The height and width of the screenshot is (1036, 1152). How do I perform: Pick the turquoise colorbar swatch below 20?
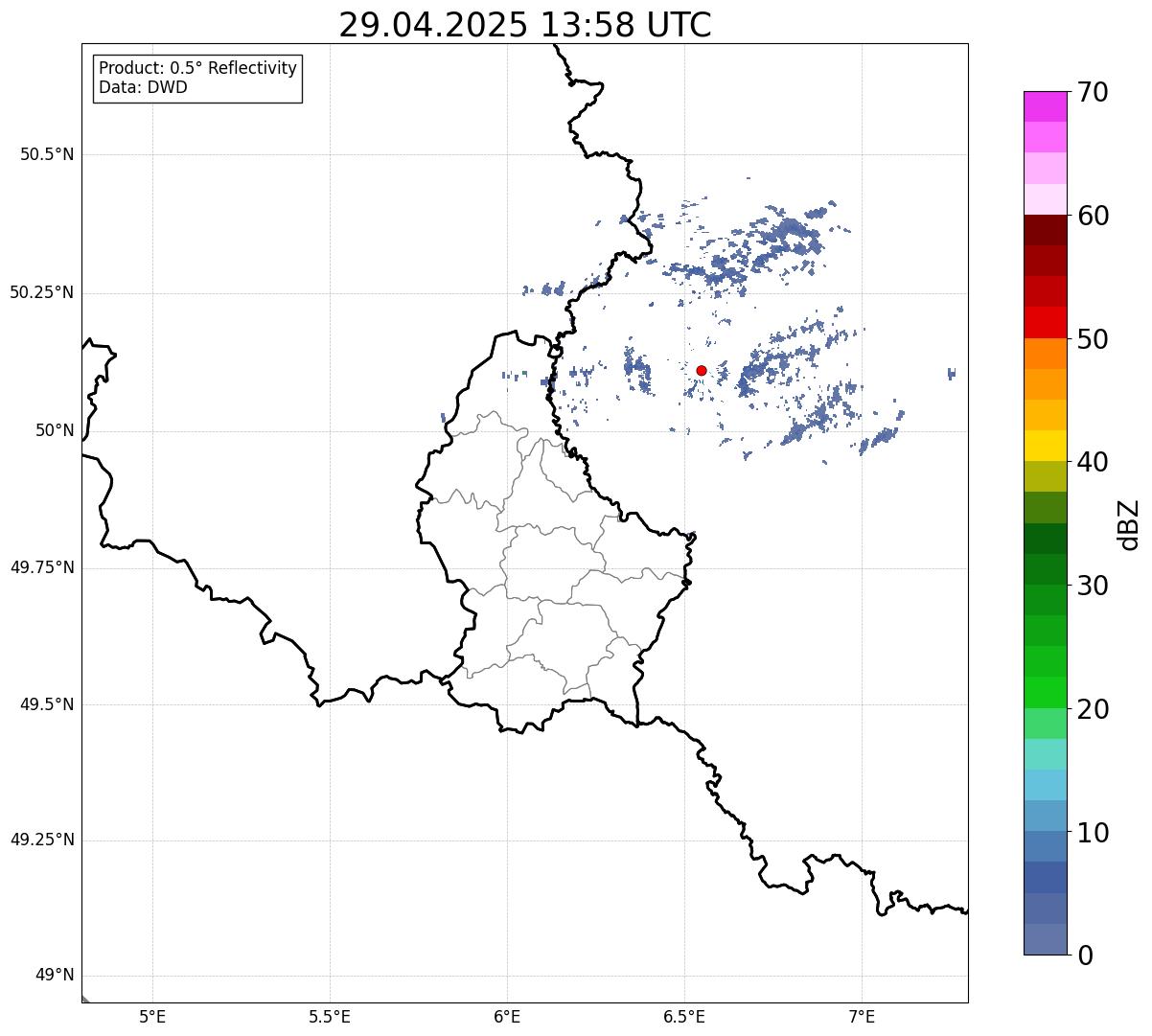click(1046, 754)
